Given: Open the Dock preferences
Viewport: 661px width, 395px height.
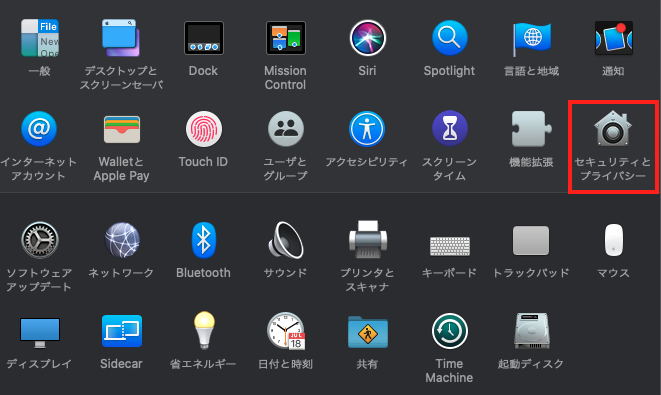Looking at the screenshot, I should pyautogui.click(x=203, y=38).
